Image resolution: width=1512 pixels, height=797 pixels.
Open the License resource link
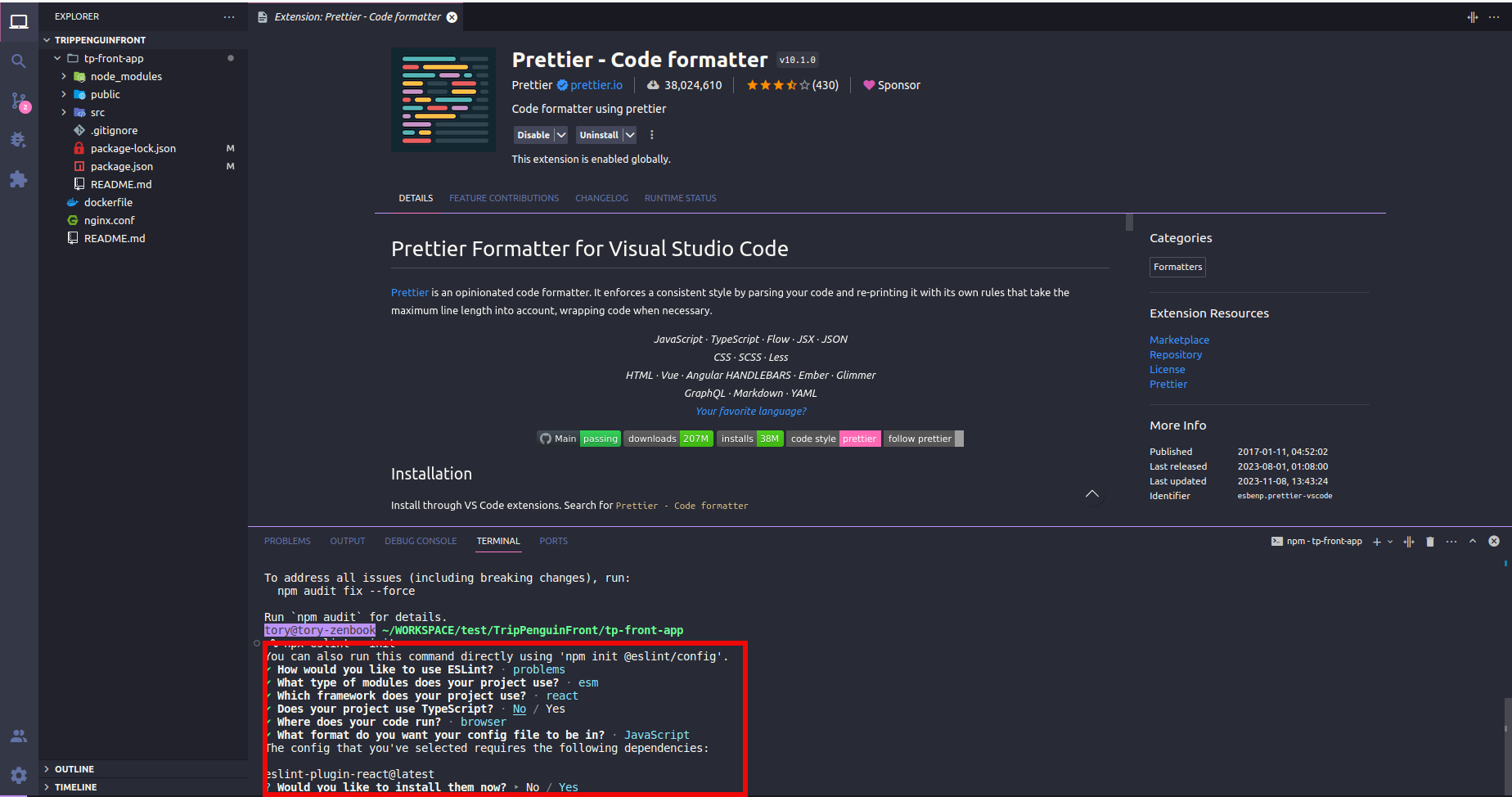[x=1167, y=369]
